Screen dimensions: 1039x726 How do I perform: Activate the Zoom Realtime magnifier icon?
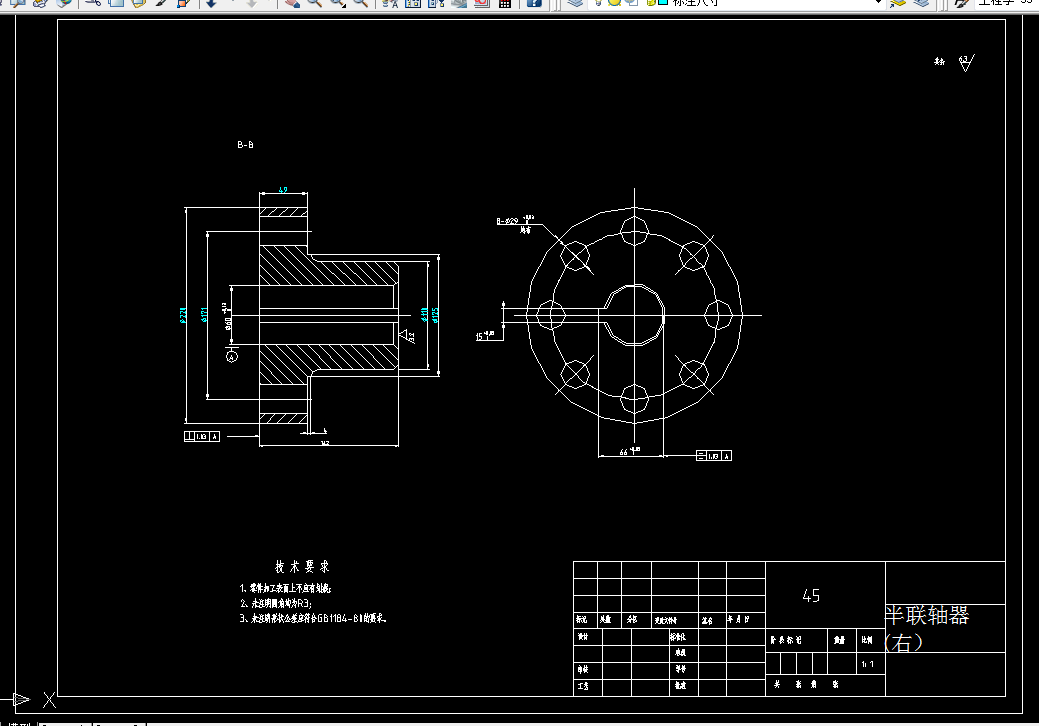tap(315, 3)
